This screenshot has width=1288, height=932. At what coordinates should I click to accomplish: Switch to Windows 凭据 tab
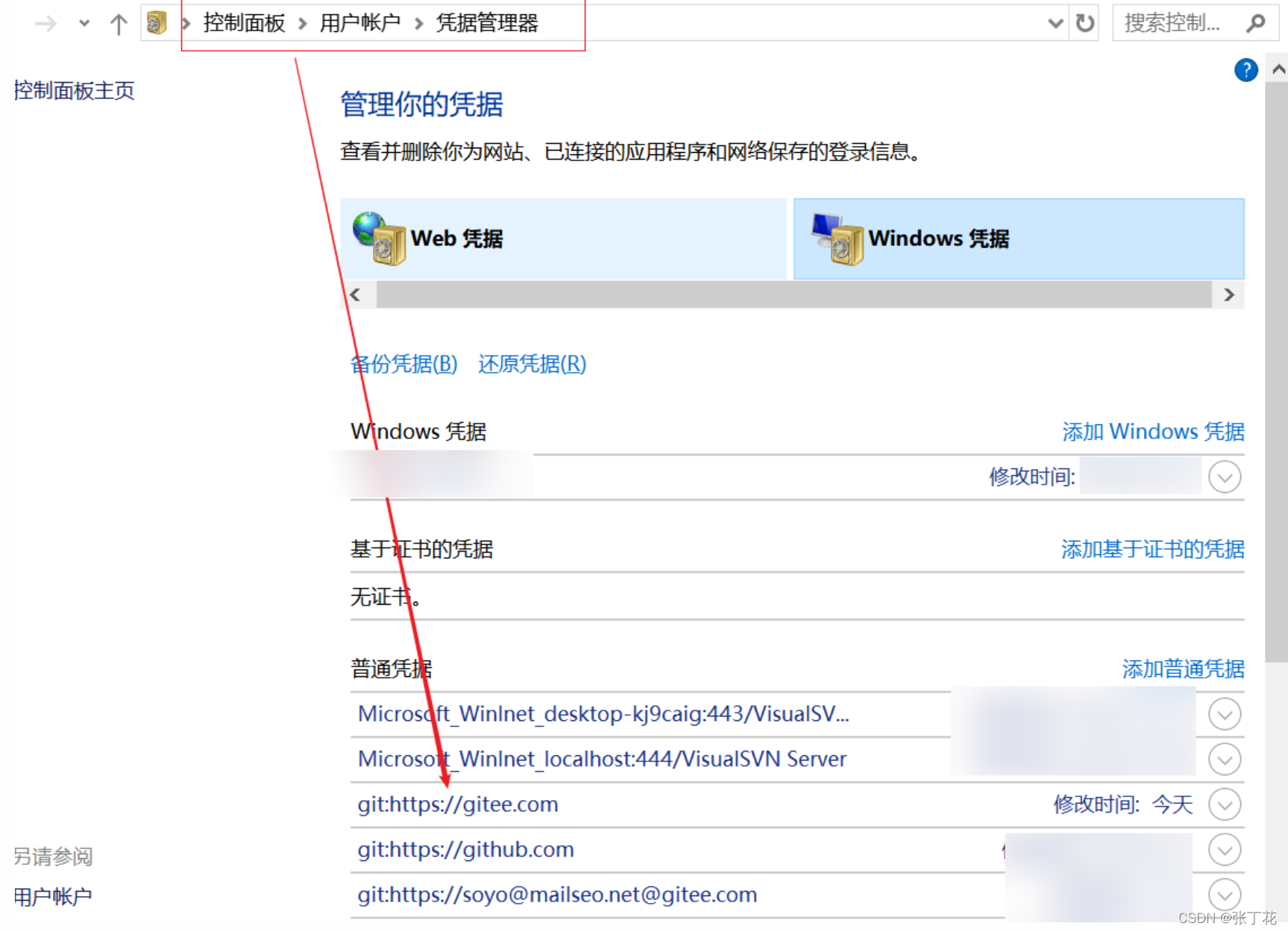point(1019,239)
